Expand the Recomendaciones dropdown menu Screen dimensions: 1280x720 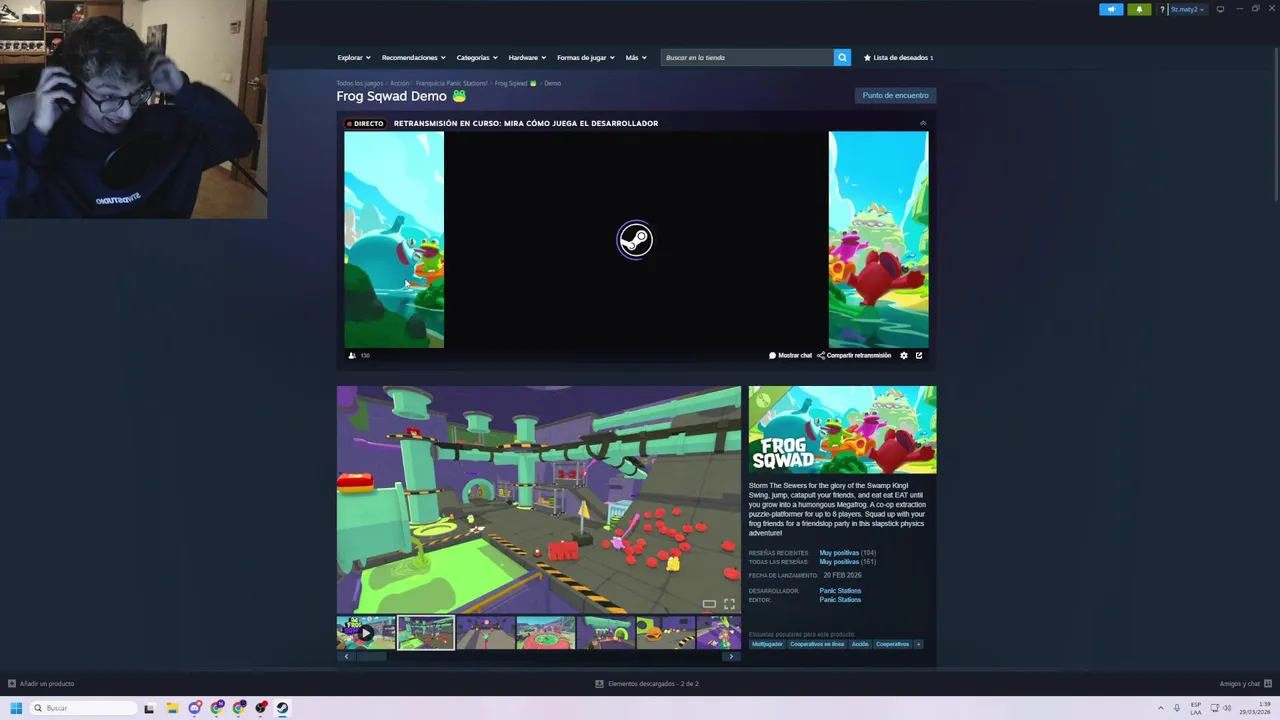click(413, 57)
